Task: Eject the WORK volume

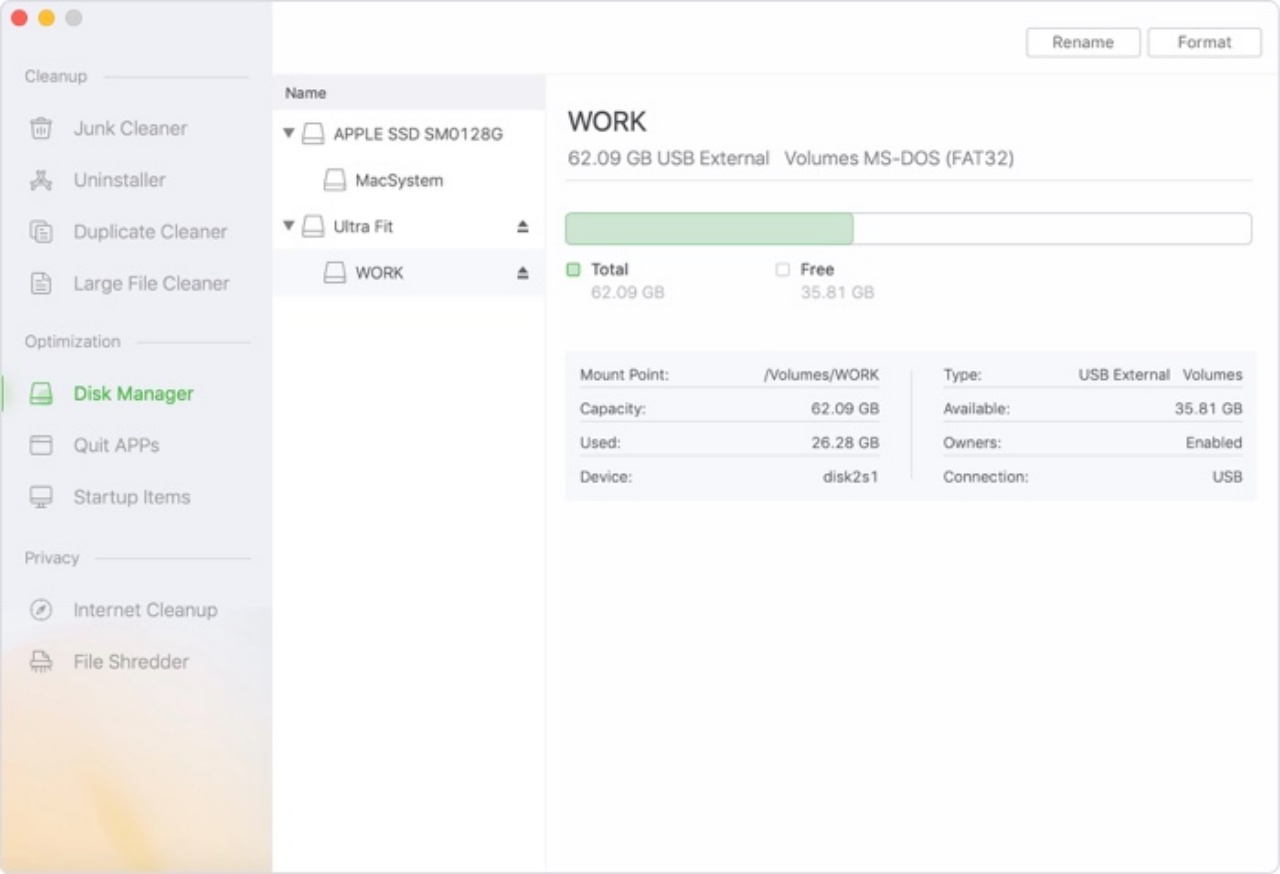Action: (522, 273)
